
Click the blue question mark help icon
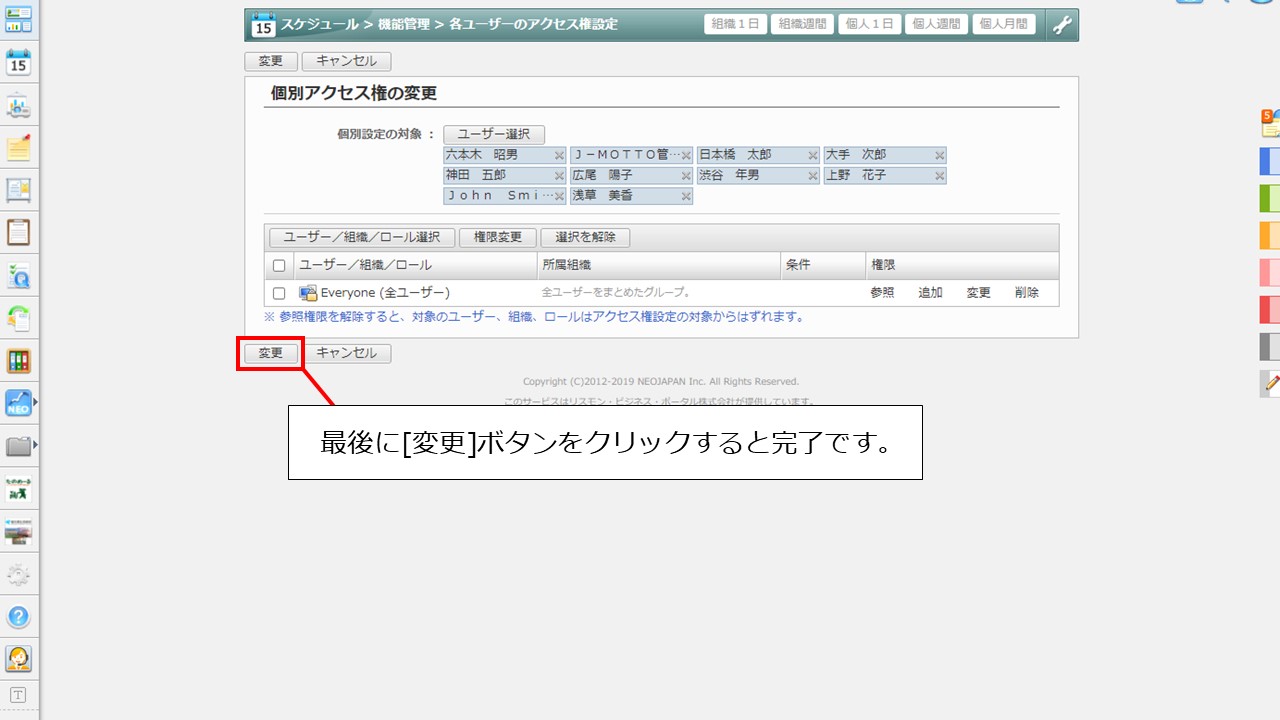click(18, 616)
